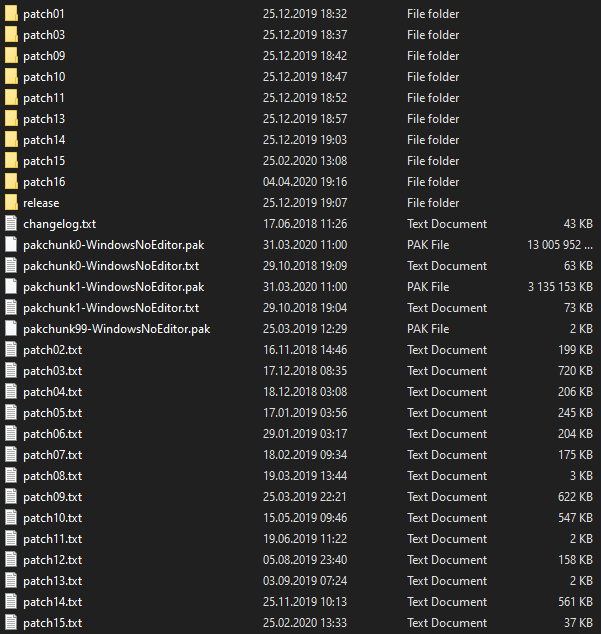Select the patch13 folder icon
This screenshot has height=634, width=601.
coord(11,119)
